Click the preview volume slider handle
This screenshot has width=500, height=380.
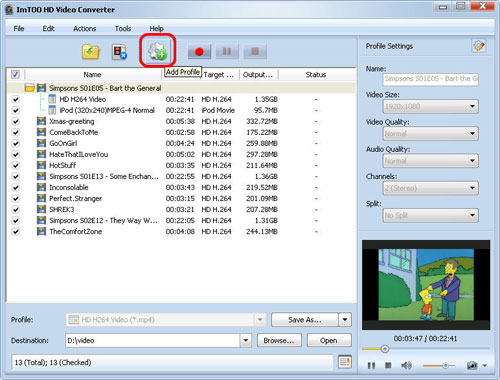(x=445, y=366)
